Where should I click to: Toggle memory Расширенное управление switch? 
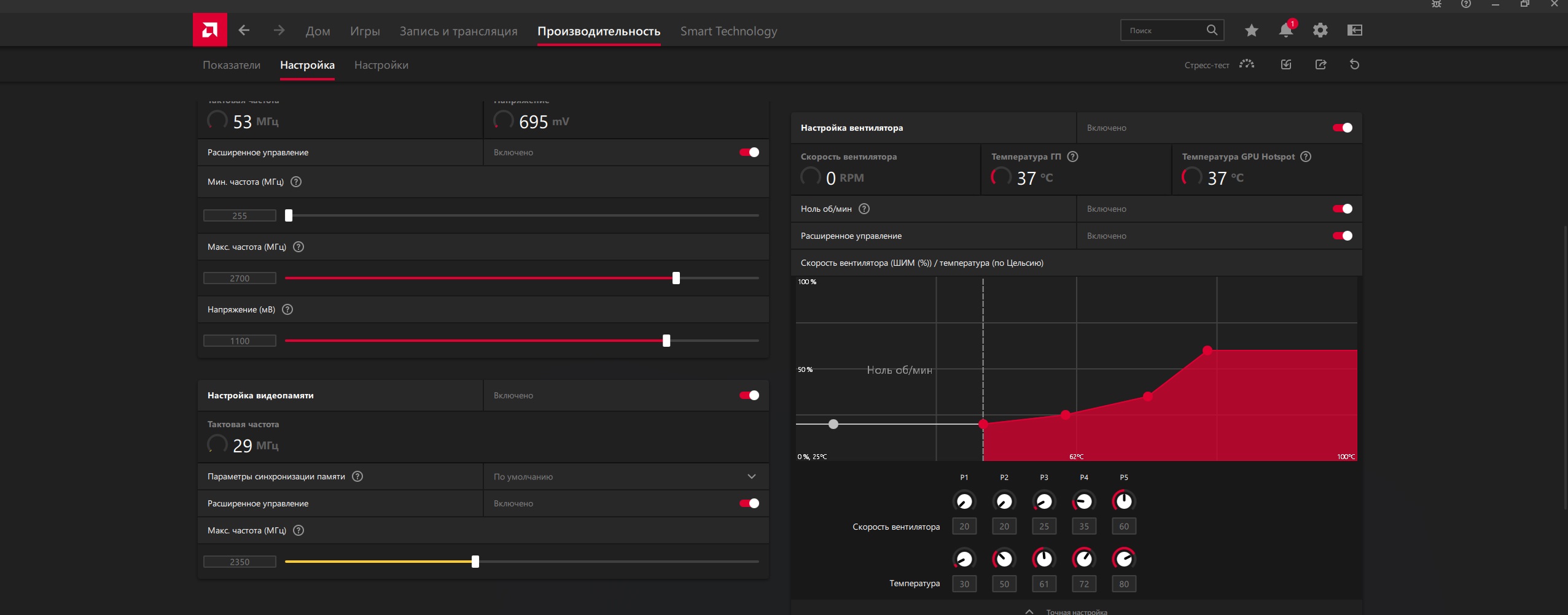coord(749,503)
